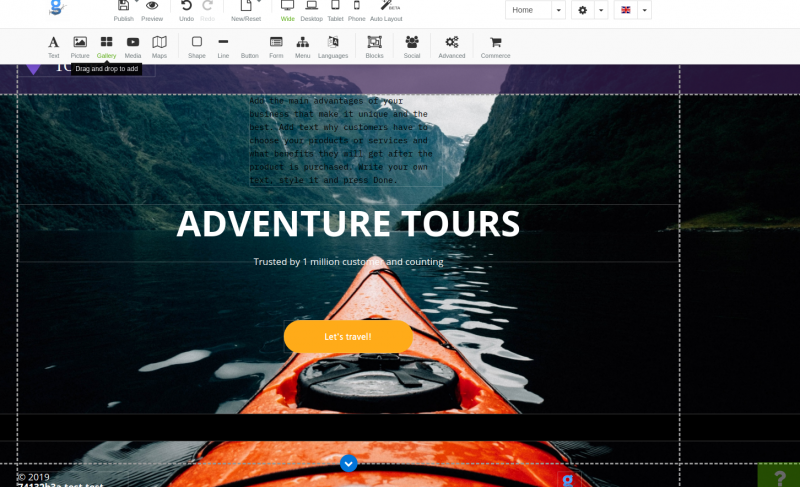Click the Redo arrow

[207, 7]
